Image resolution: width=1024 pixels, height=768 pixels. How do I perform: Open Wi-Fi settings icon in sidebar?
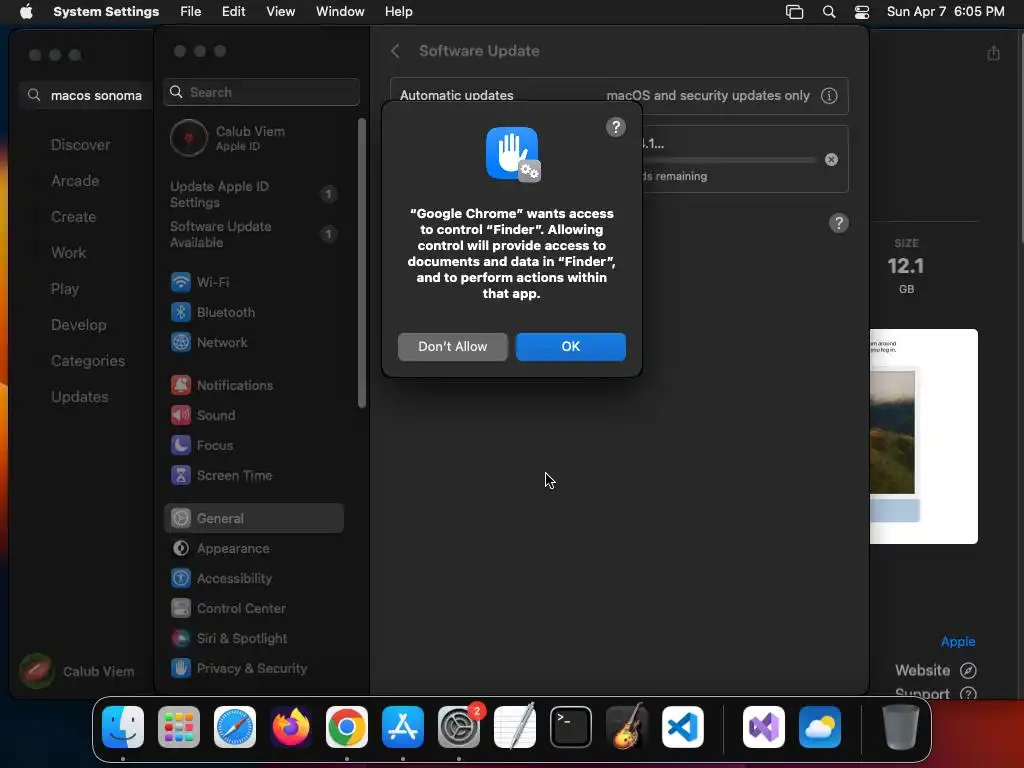point(181,282)
